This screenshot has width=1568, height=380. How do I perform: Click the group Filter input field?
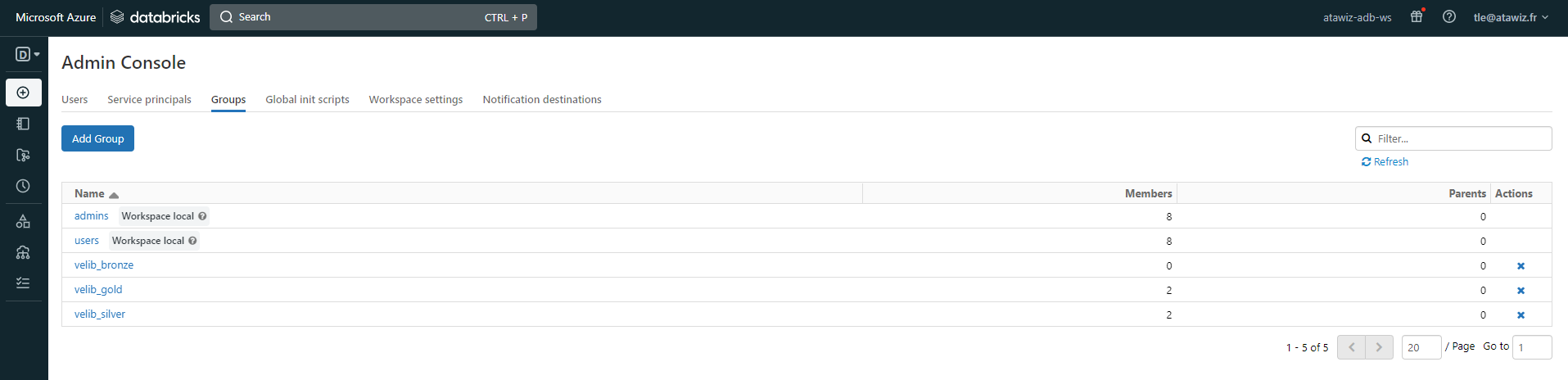pos(1461,138)
